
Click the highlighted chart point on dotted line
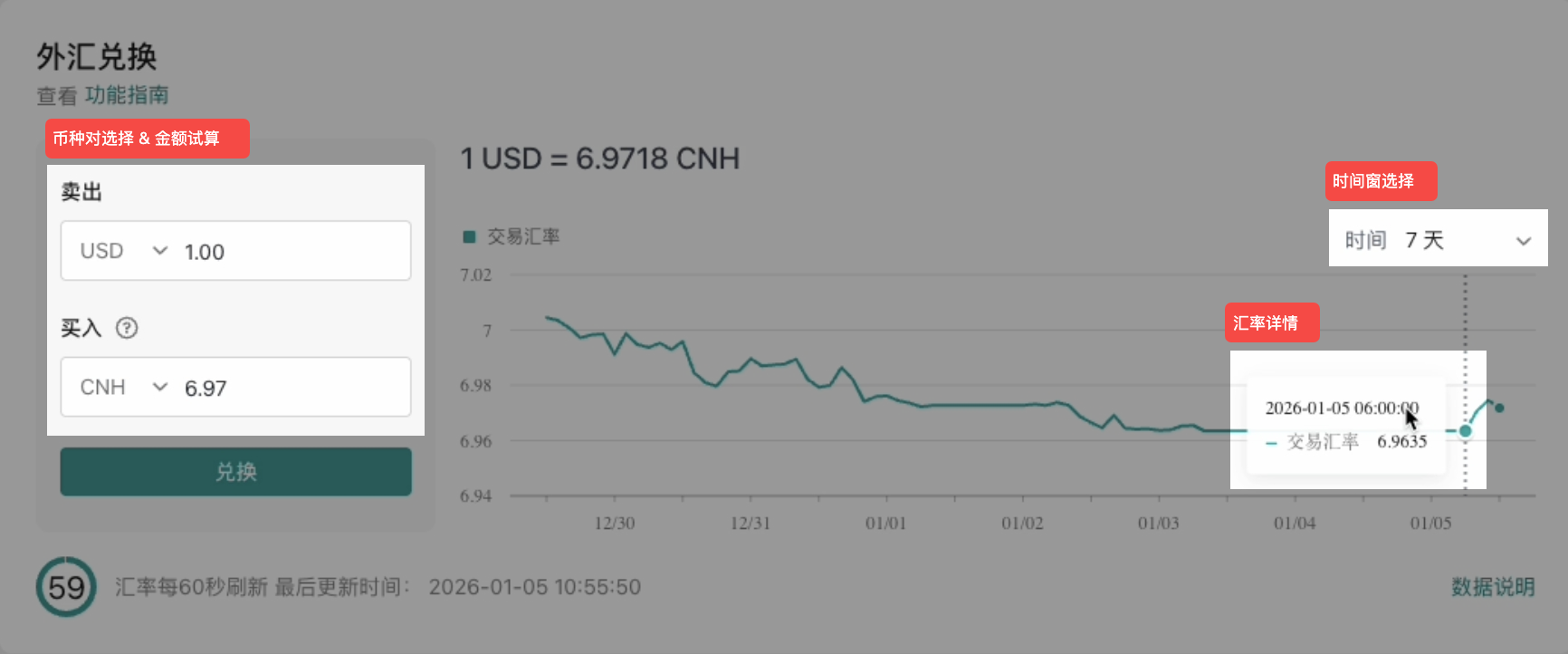(1465, 431)
